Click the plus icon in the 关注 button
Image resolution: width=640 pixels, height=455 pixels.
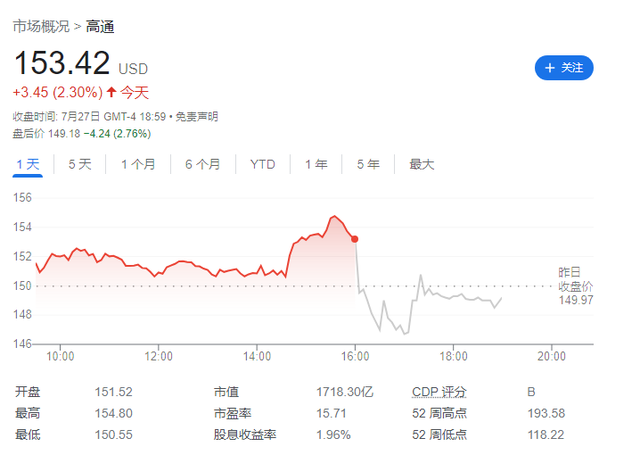tap(550, 68)
